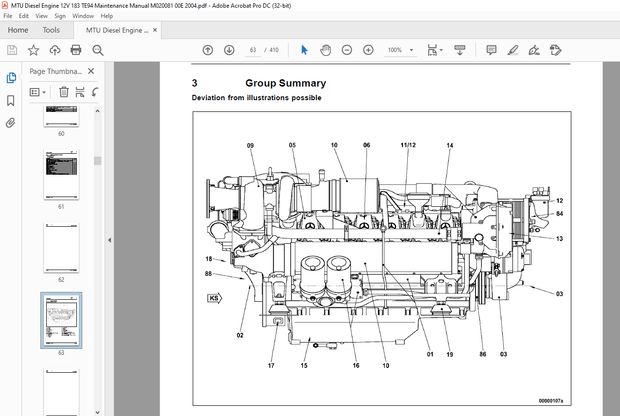Go to next page arrow
Screen dimensions: 620x416
229,50
